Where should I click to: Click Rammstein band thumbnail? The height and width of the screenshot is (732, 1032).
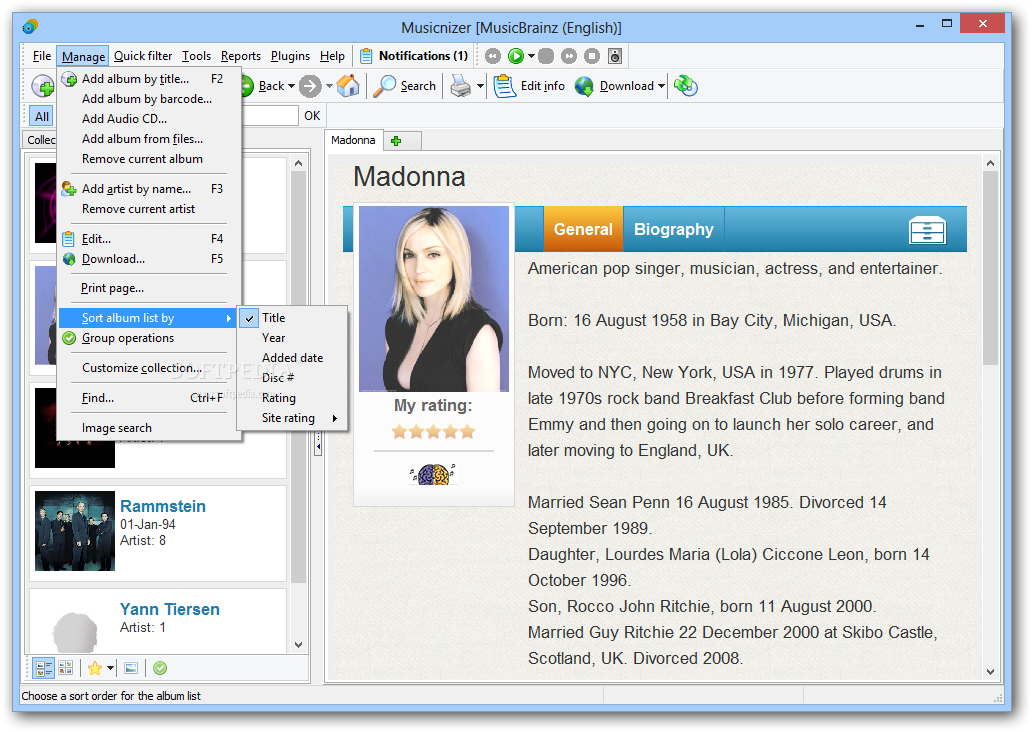74,531
